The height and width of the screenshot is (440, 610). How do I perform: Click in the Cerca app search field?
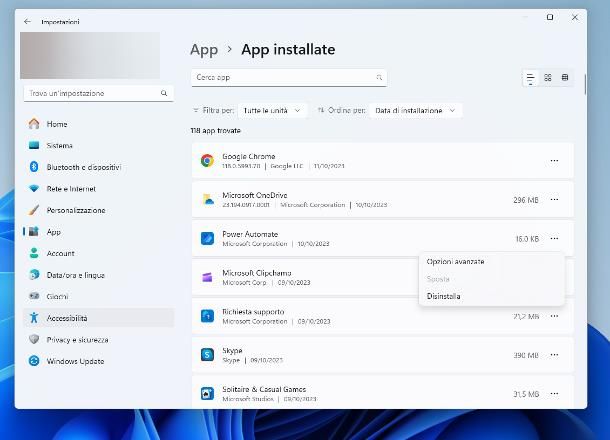point(289,77)
